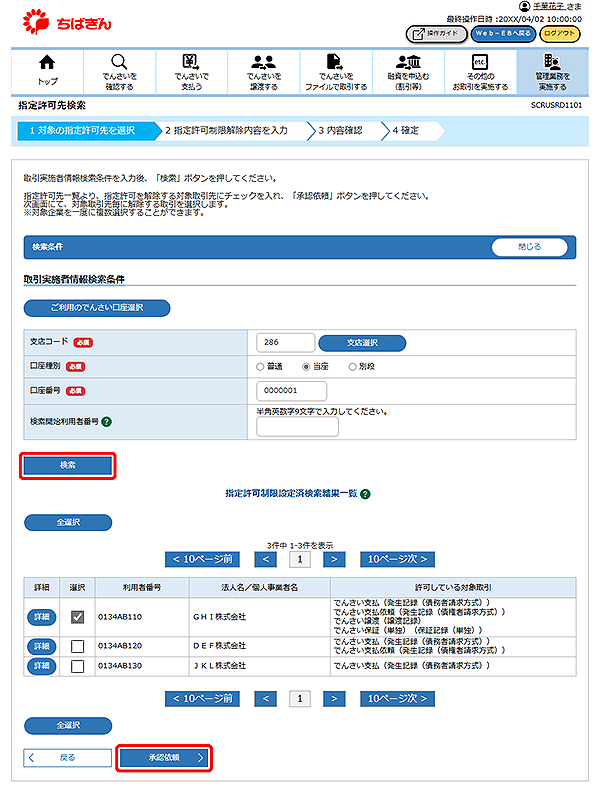
Task: Collapse 検索条件 with 閉じる button
Action: point(529,247)
